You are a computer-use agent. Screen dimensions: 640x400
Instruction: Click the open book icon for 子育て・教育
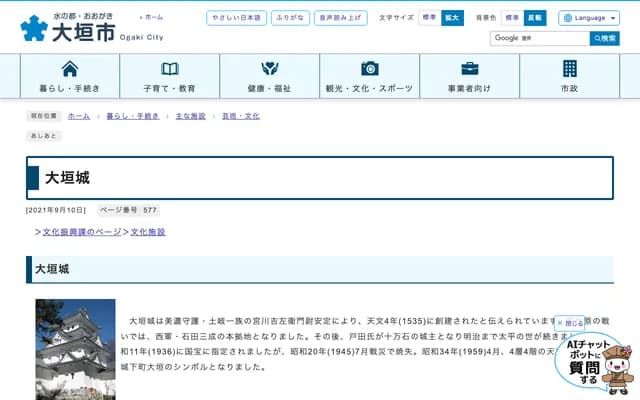click(x=170, y=68)
